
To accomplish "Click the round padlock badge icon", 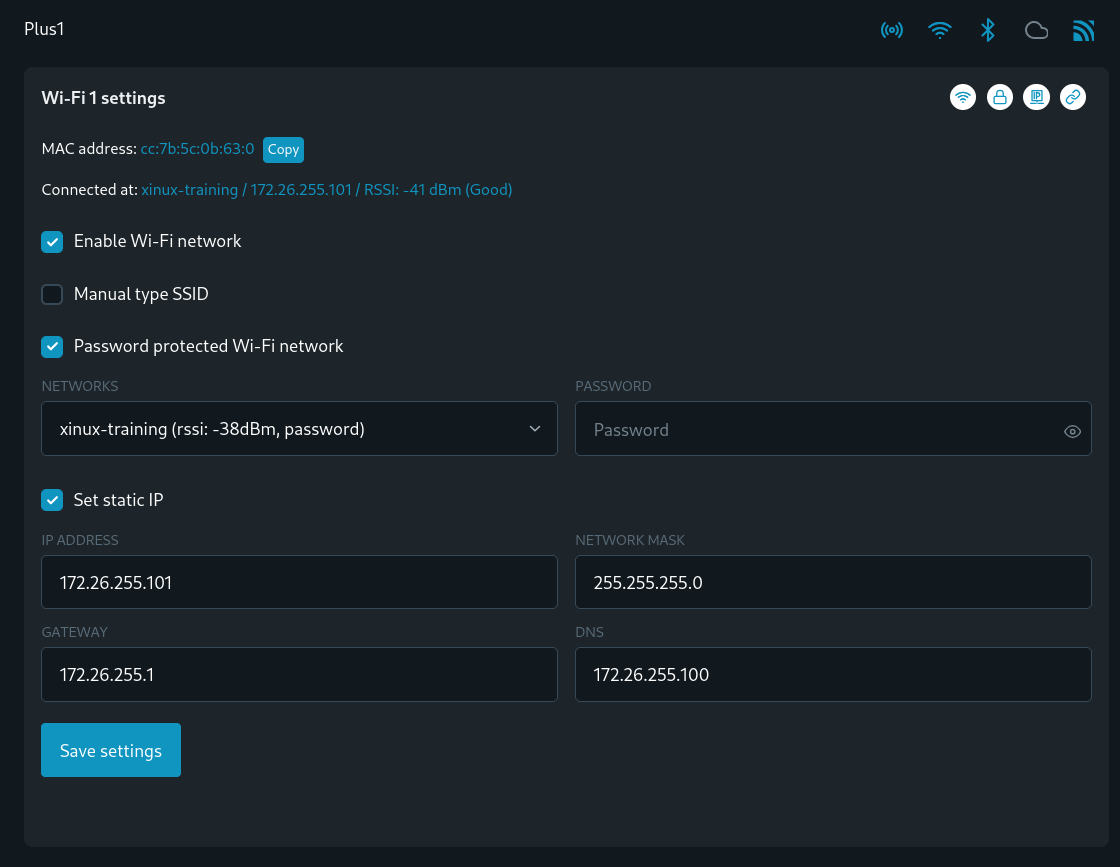I will click(x=999, y=97).
